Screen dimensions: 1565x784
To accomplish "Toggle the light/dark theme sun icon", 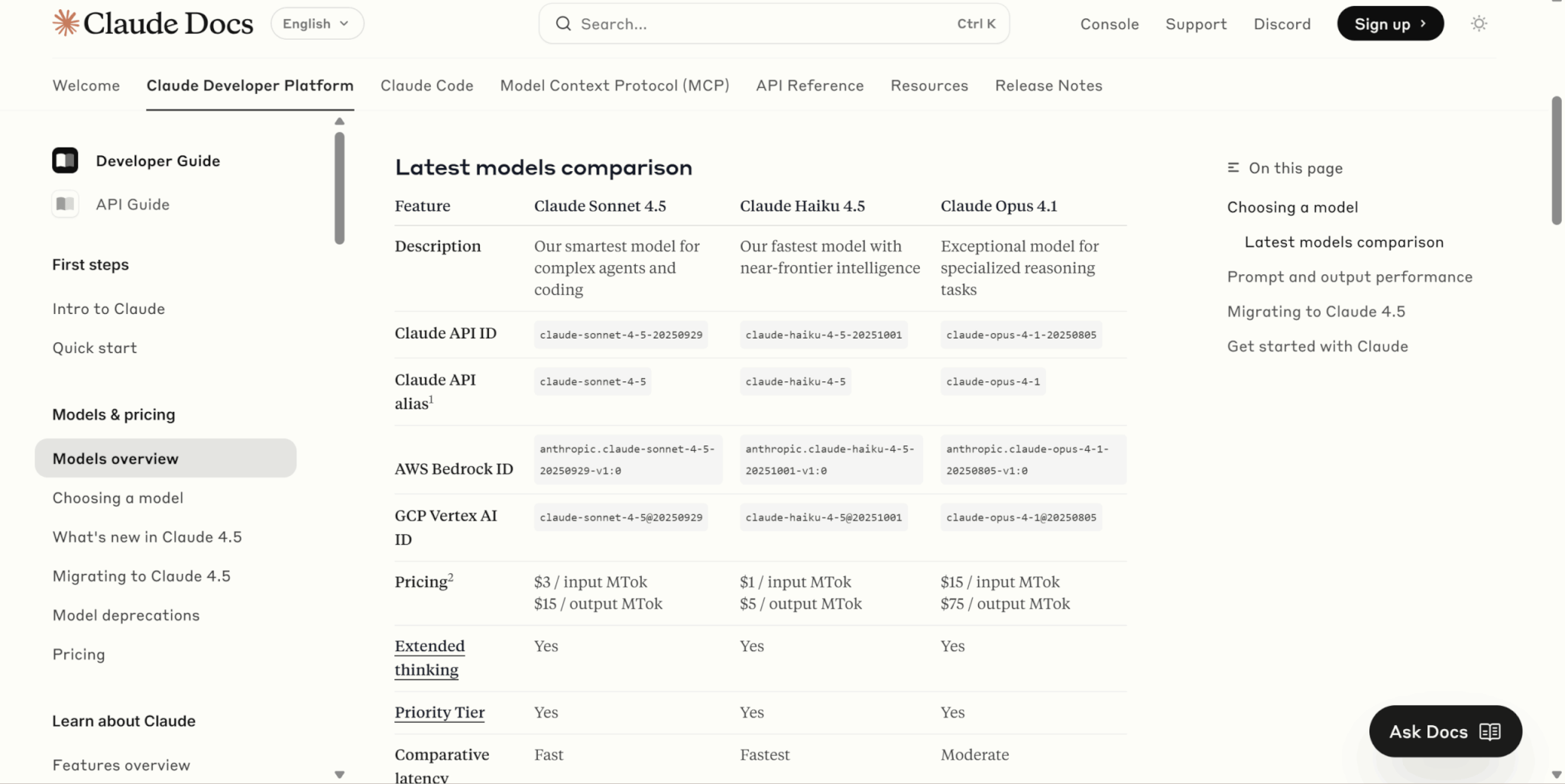I will [x=1479, y=24].
